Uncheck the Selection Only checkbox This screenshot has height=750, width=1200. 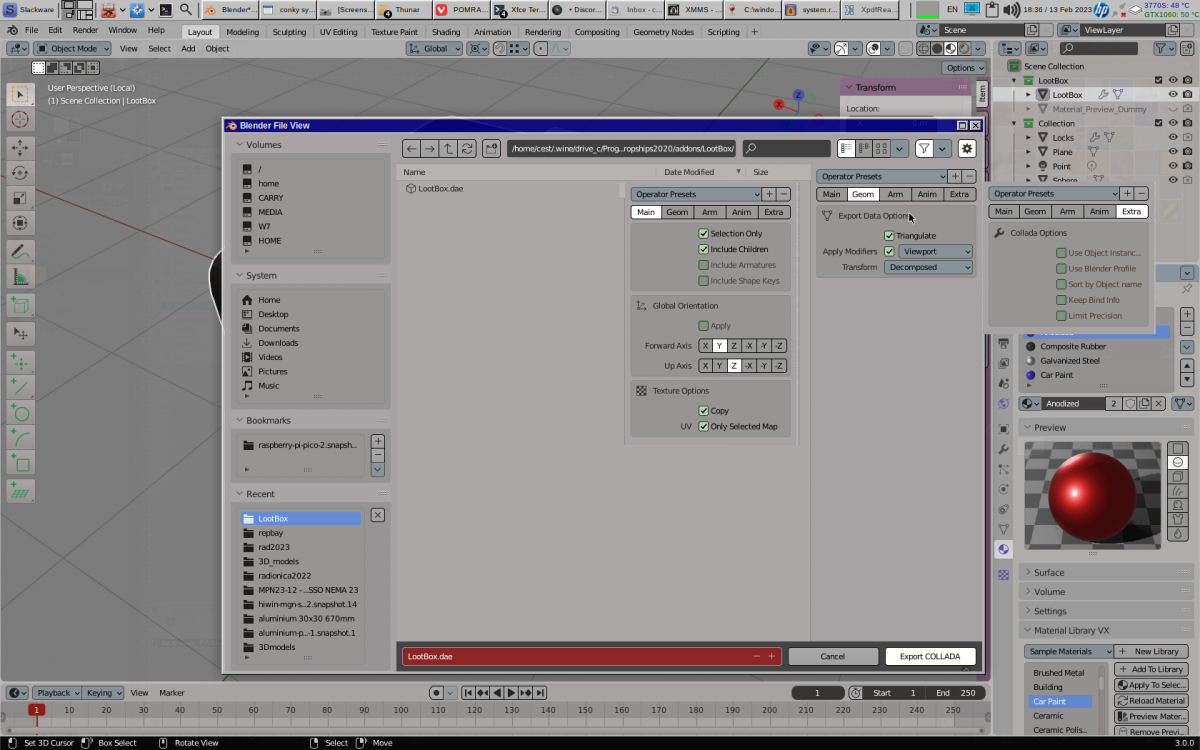[704, 234]
